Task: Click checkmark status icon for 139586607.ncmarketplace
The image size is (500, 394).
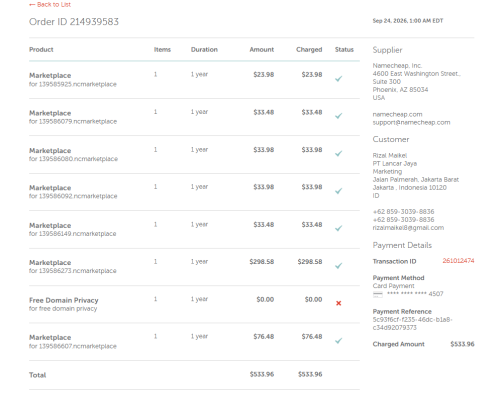Action: click(x=338, y=341)
